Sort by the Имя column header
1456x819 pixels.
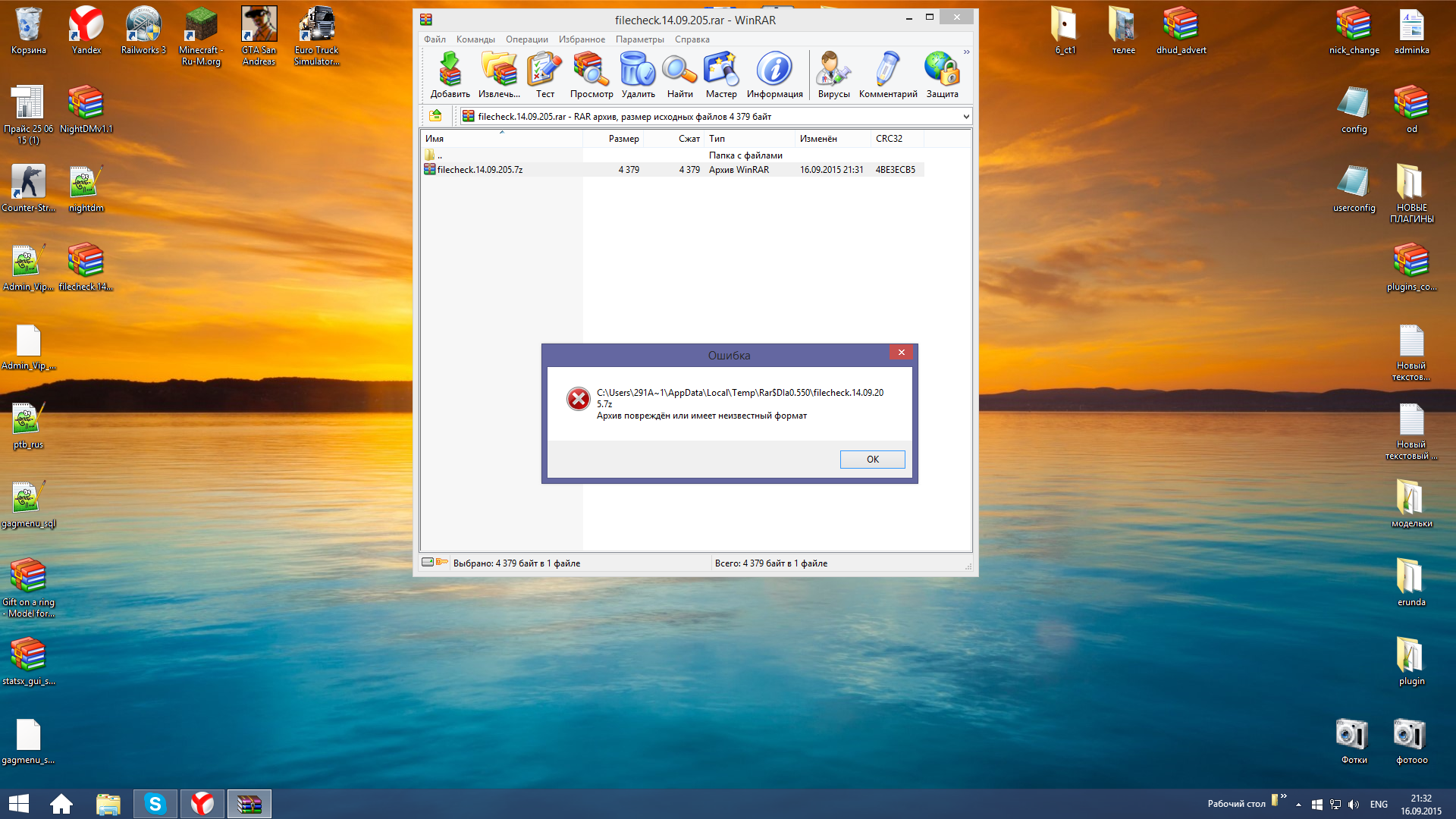502,139
